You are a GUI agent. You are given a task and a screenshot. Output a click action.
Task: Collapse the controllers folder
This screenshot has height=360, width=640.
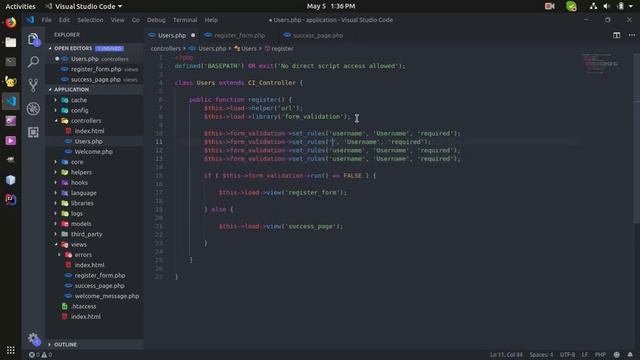pyautogui.click(x=56, y=121)
